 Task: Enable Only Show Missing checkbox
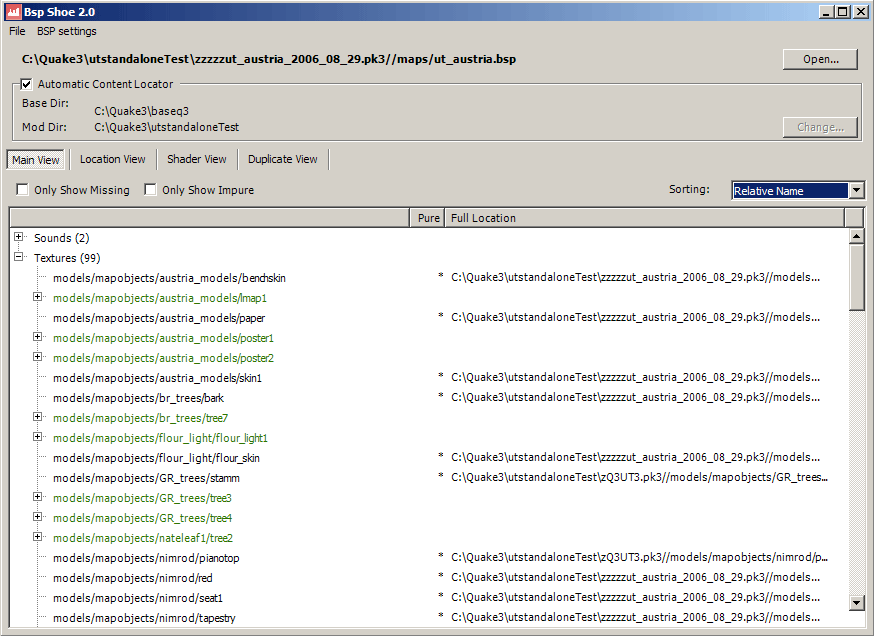pos(22,190)
